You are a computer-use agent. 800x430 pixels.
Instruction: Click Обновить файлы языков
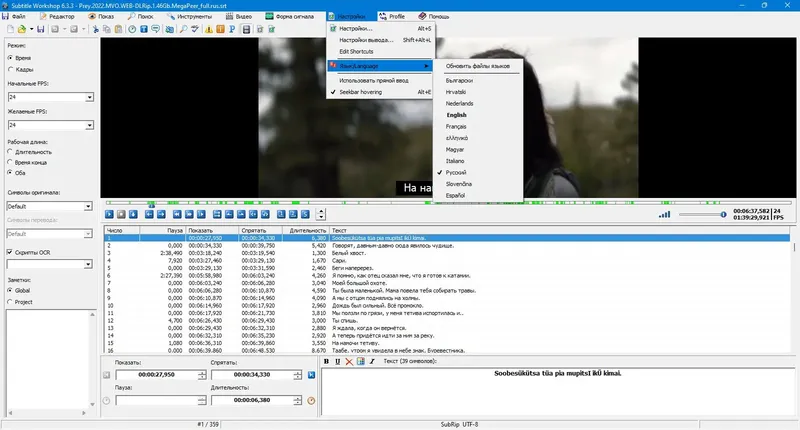pos(478,66)
